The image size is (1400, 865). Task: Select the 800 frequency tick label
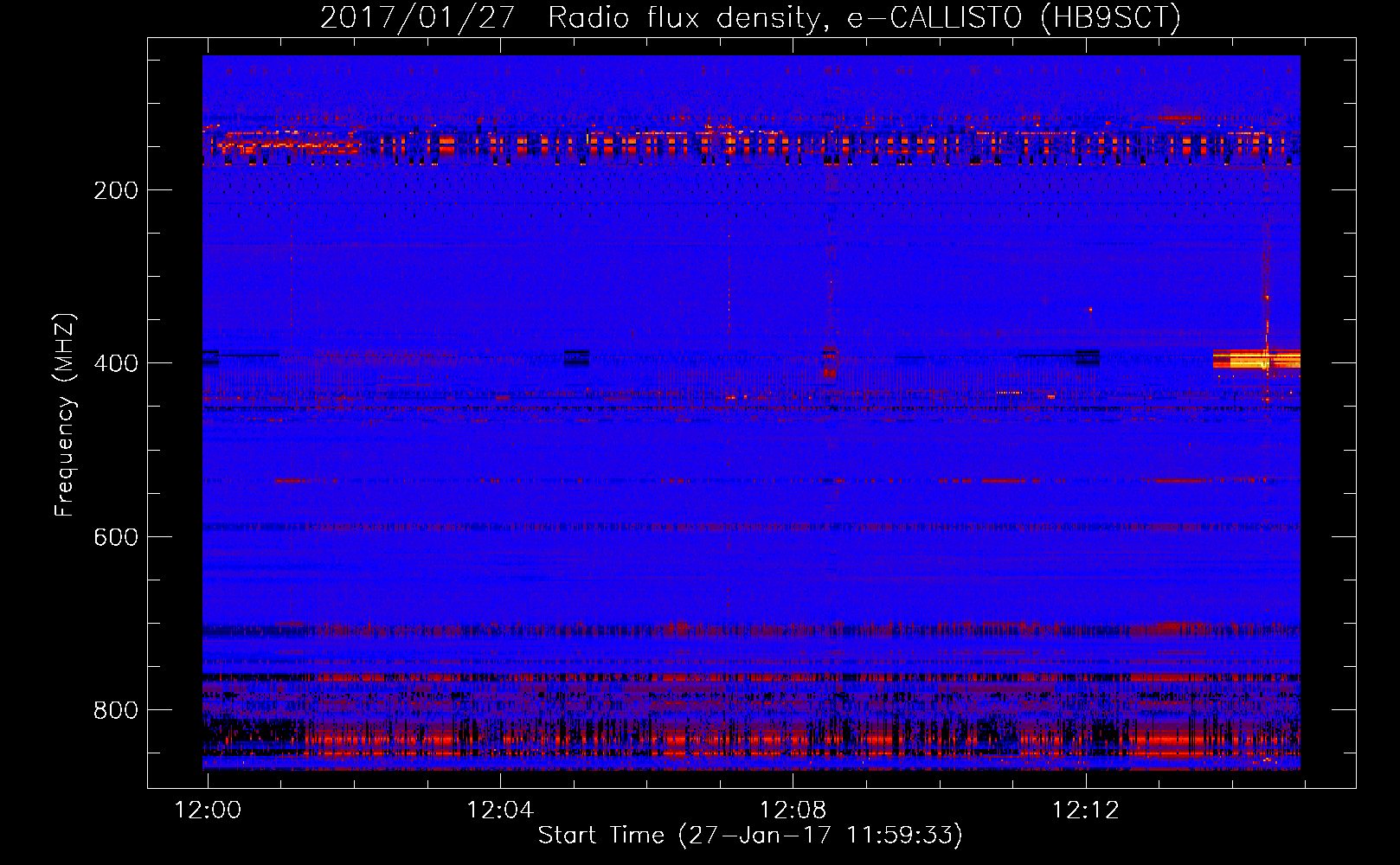tap(116, 710)
